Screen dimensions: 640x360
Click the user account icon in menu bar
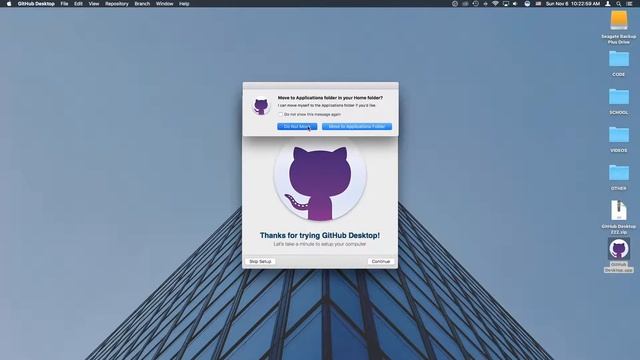[608, 4]
